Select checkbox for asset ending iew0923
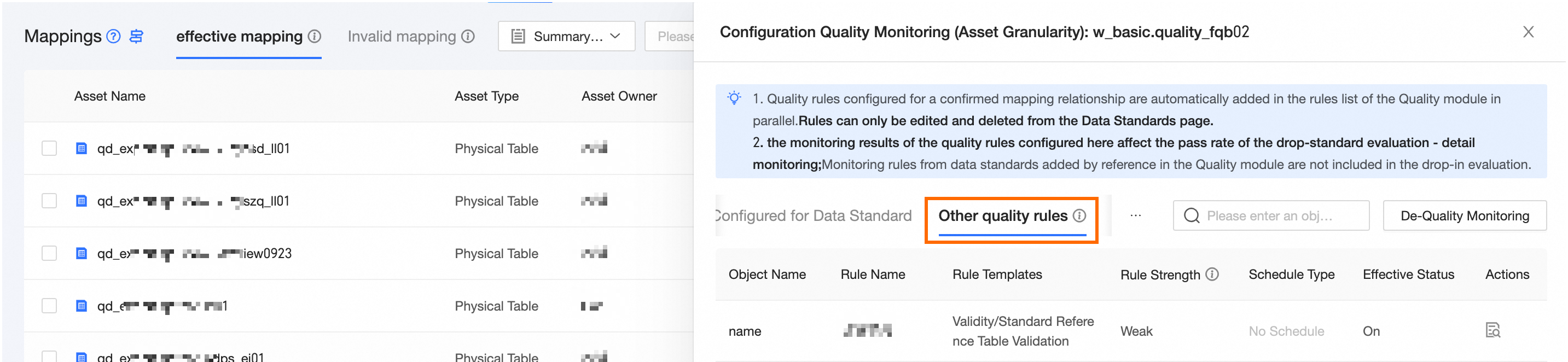1568x362 pixels. pos(49,253)
